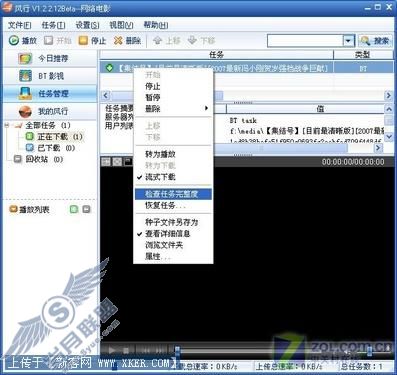Click the second video view mode icon
The image size is (397, 375).
tap(117, 162)
